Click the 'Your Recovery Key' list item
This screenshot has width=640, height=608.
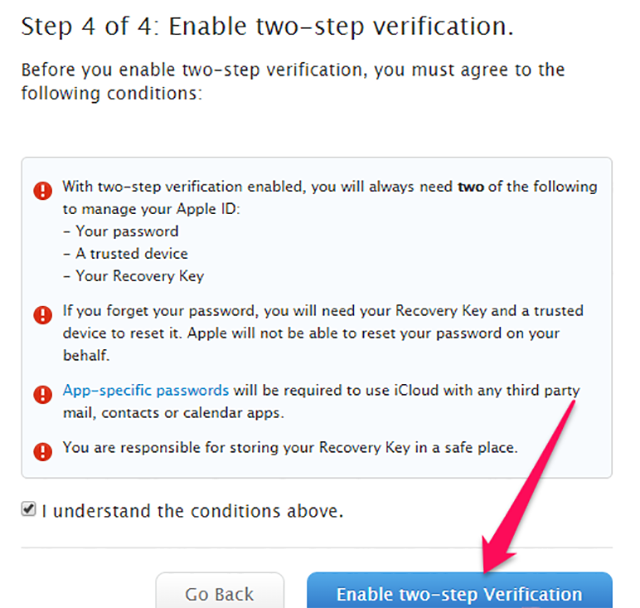[x=133, y=276]
